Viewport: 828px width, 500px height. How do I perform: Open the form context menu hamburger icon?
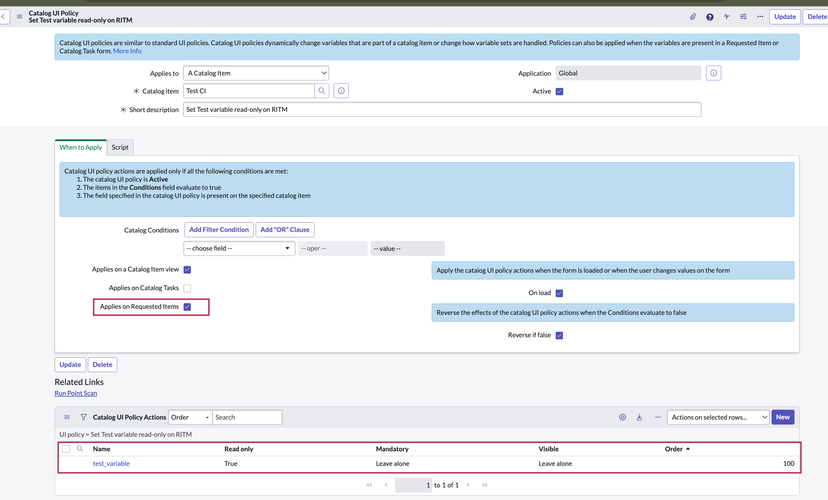click(x=20, y=17)
